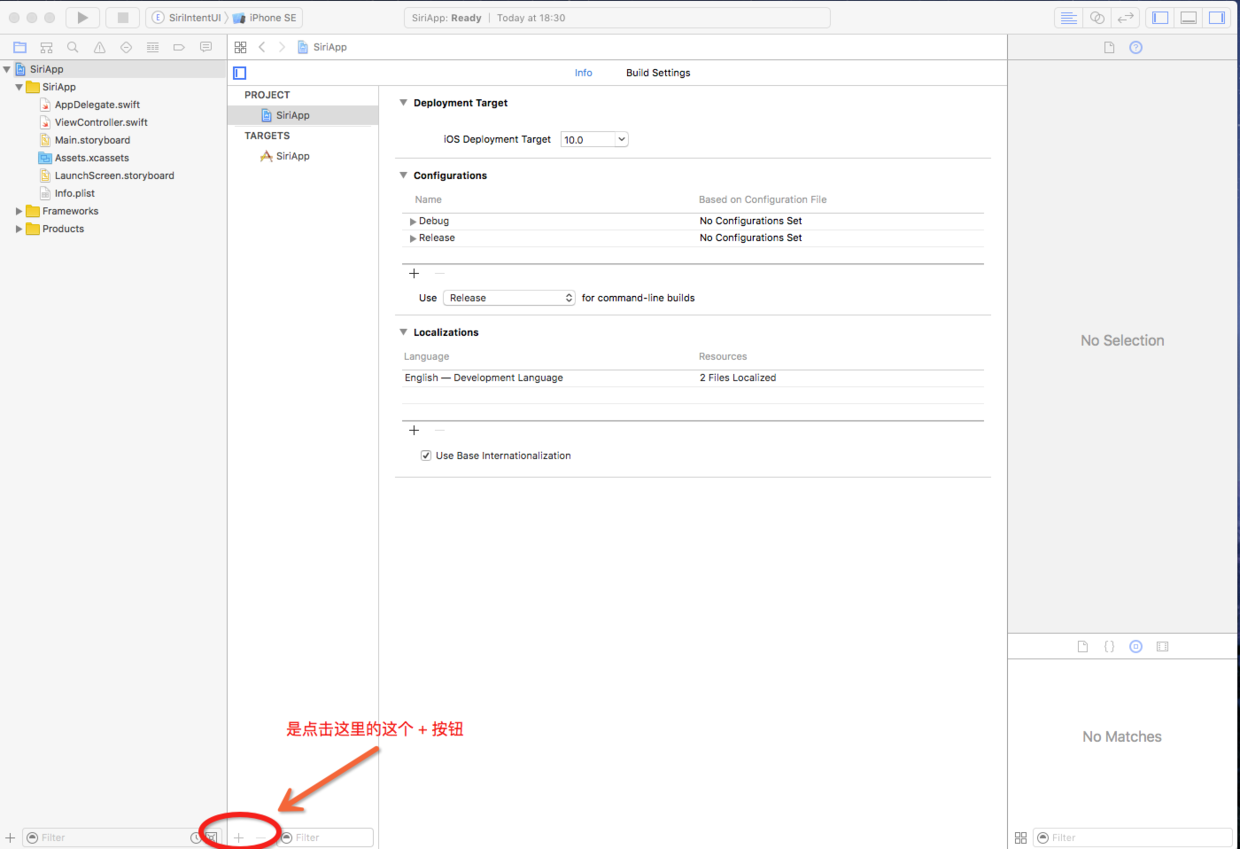Choose the iPhone SE run destination
Screen dimensions: 1240x849
pos(266,18)
